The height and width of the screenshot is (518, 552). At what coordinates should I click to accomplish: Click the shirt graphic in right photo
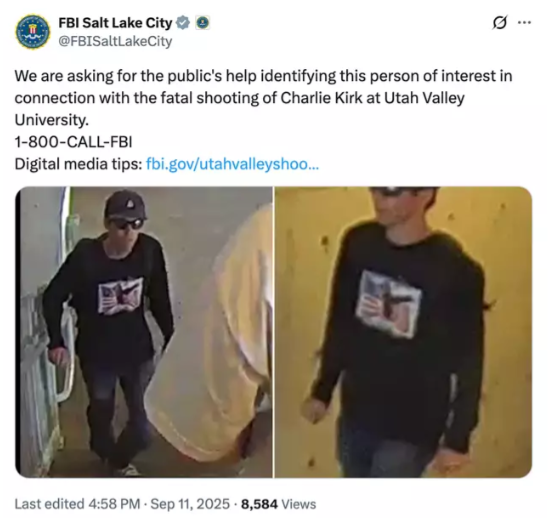(x=389, y=304)
